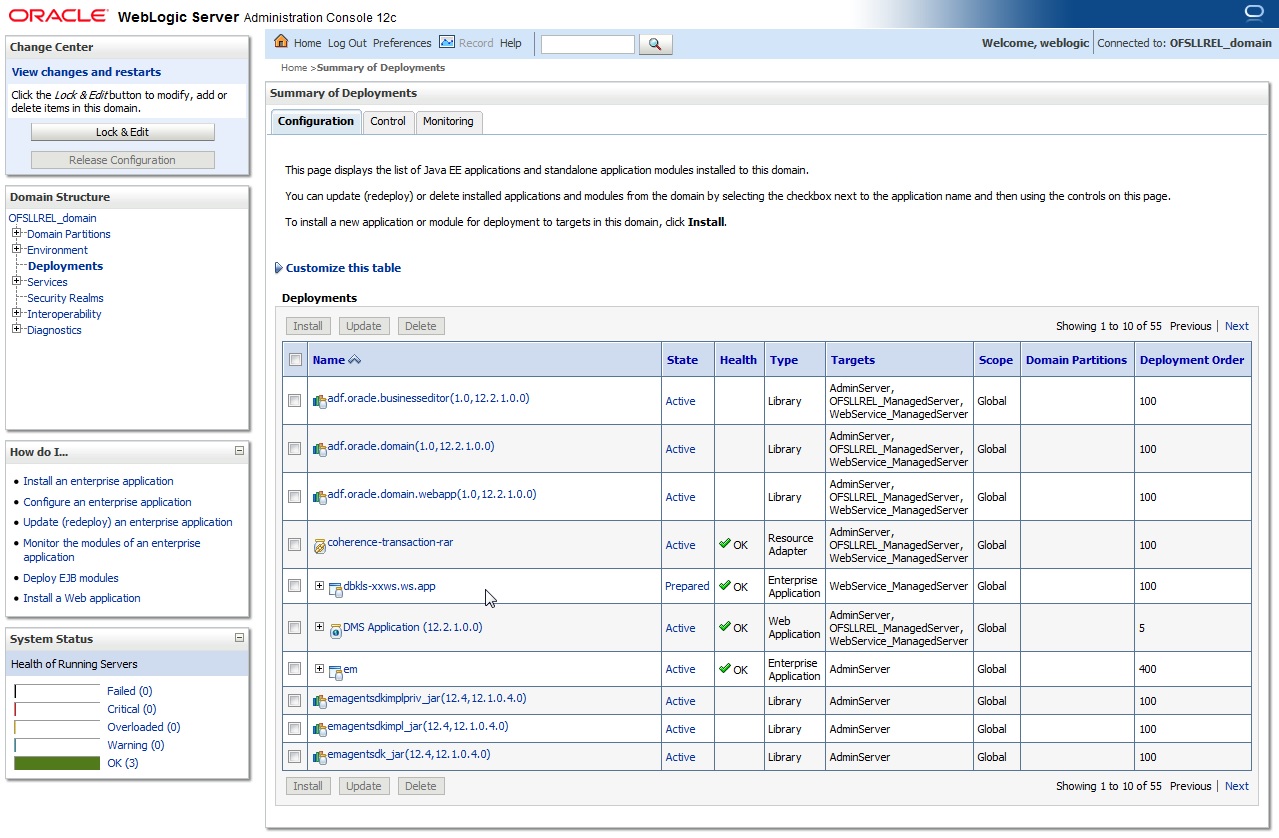
Task: Open View changes and restarts link
Action: pyautogui.click(x=86, y=72)
